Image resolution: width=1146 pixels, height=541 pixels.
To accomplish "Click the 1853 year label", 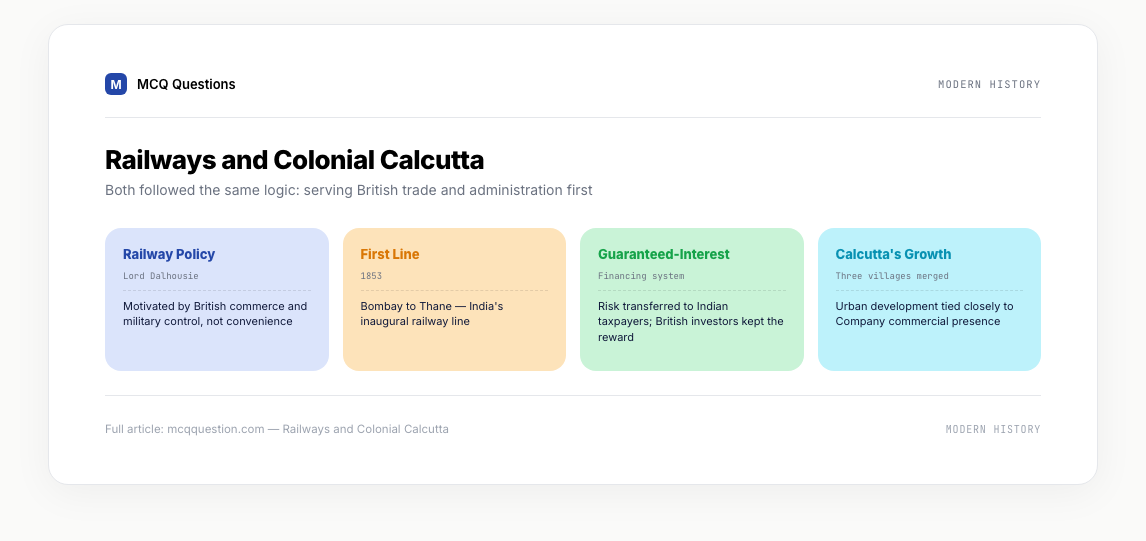I will [x=371, y=276].
